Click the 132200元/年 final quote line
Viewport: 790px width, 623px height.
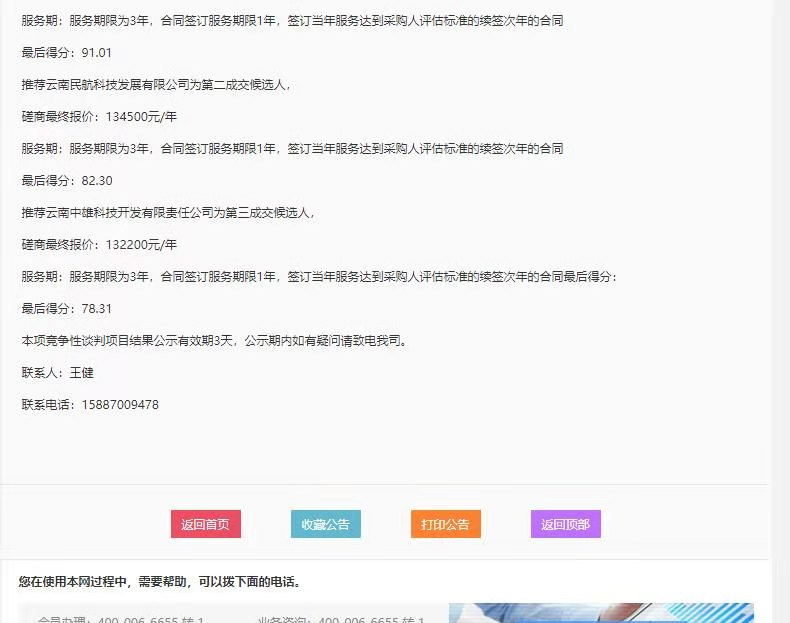[x=99, y=245]
